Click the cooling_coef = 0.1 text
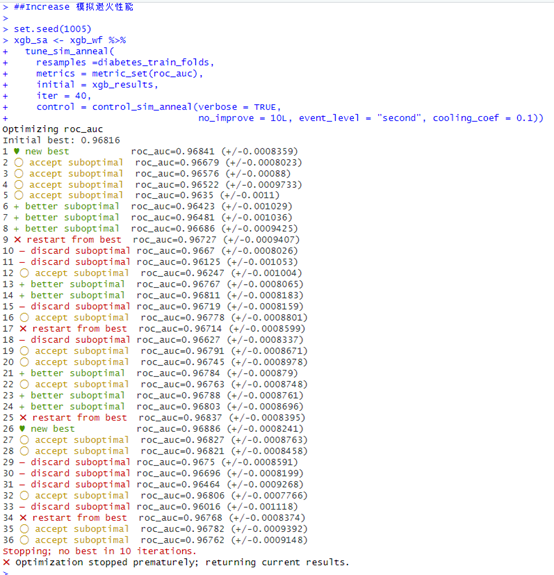The height and width of the screenshot is (575, 554). point(483,118)
